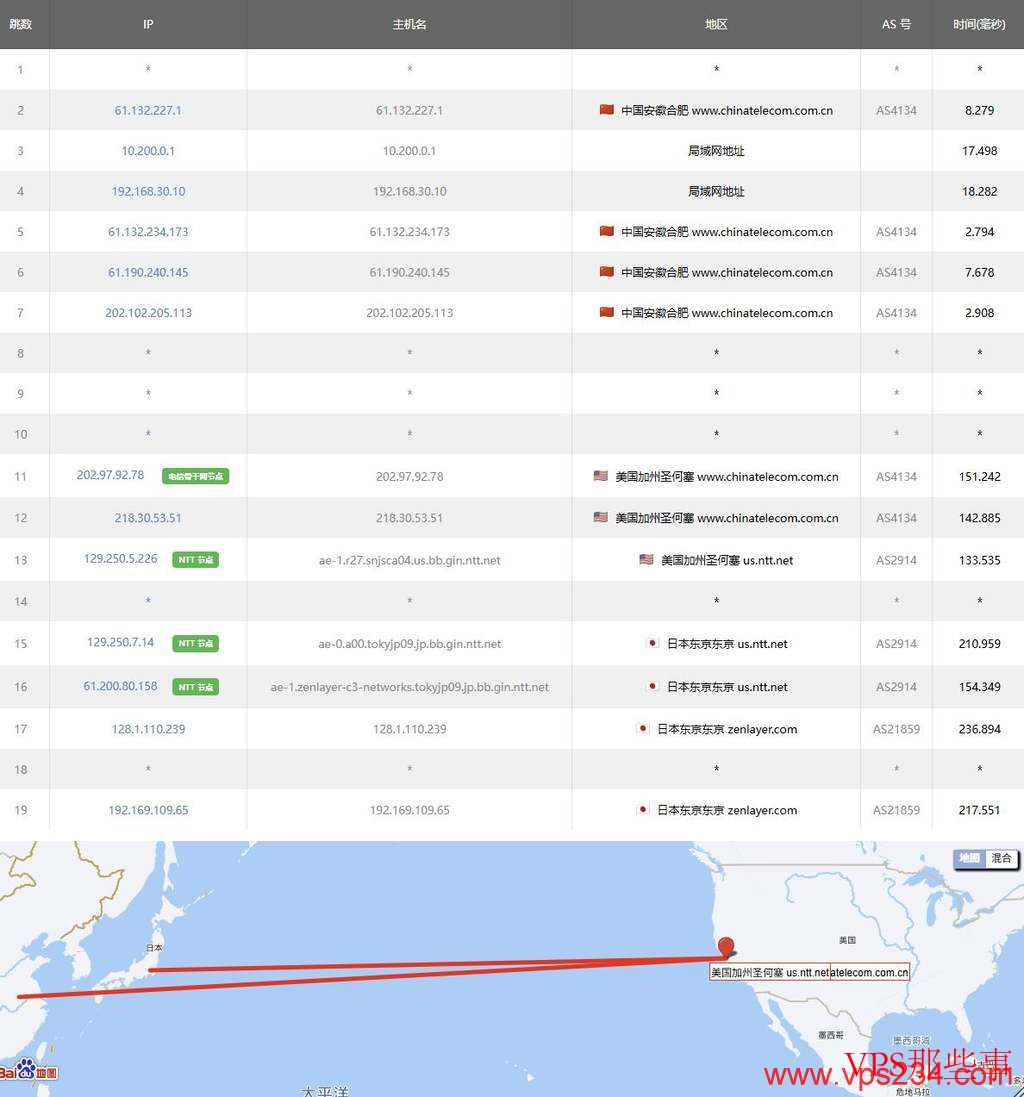This screenshot has width=1024, height=1097.
Task: Open IP link 218.30.53.51
Action: click(148, 518)
